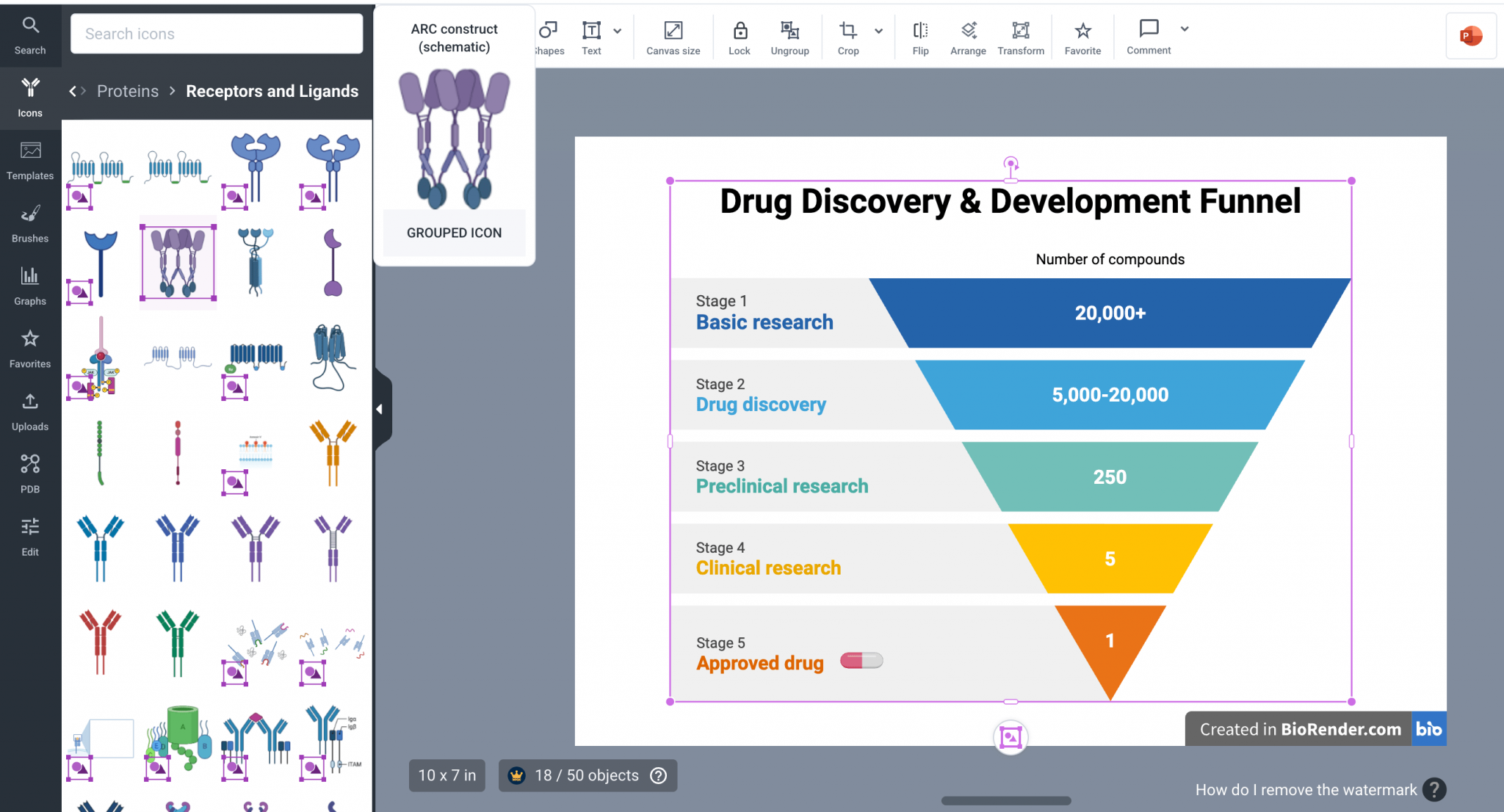
Task: Click the horizontal canvas scrollbar
Action: click(x=1006, y=801)
